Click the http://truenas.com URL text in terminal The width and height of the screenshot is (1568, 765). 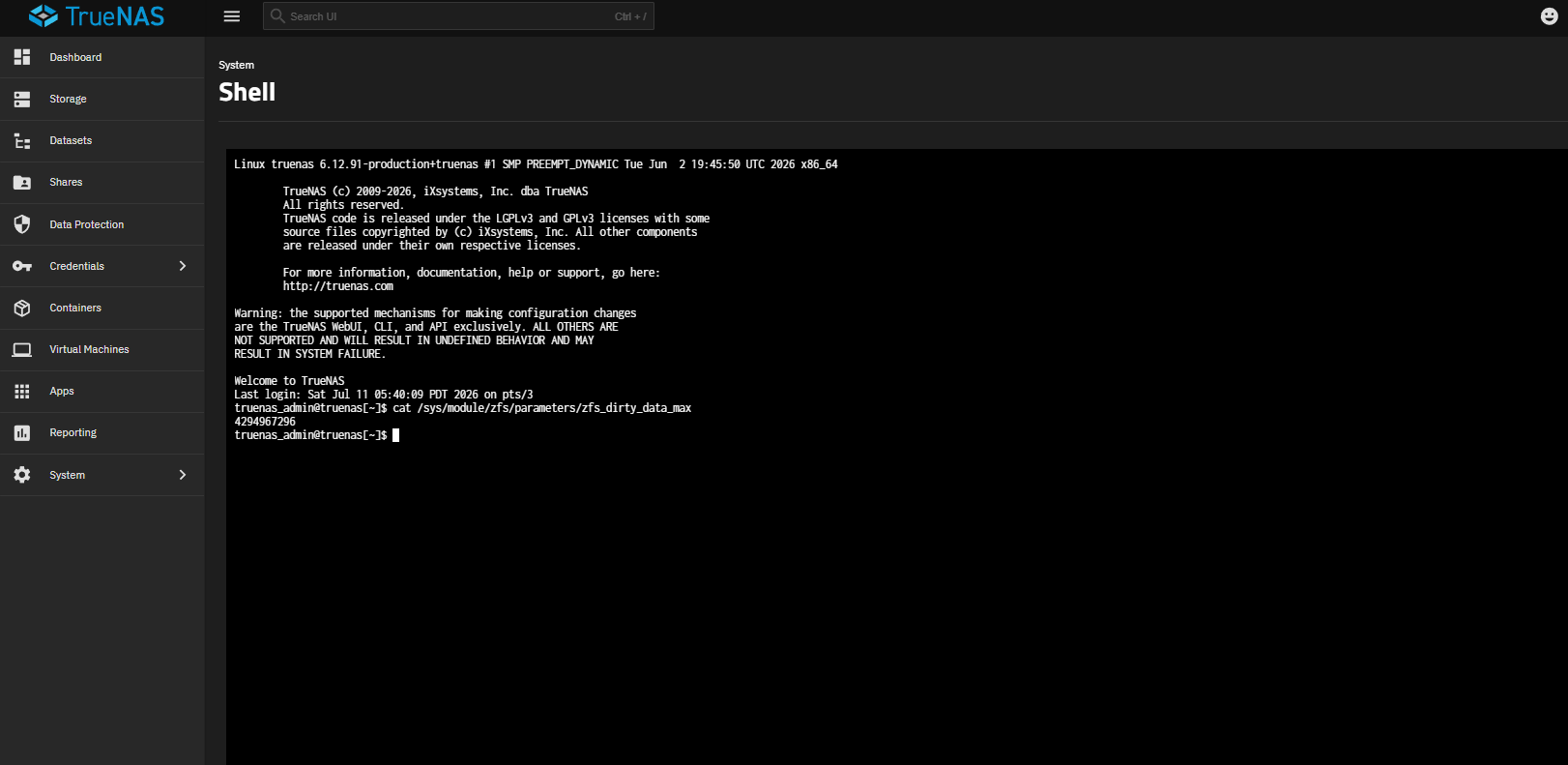[x=338, y=286]
